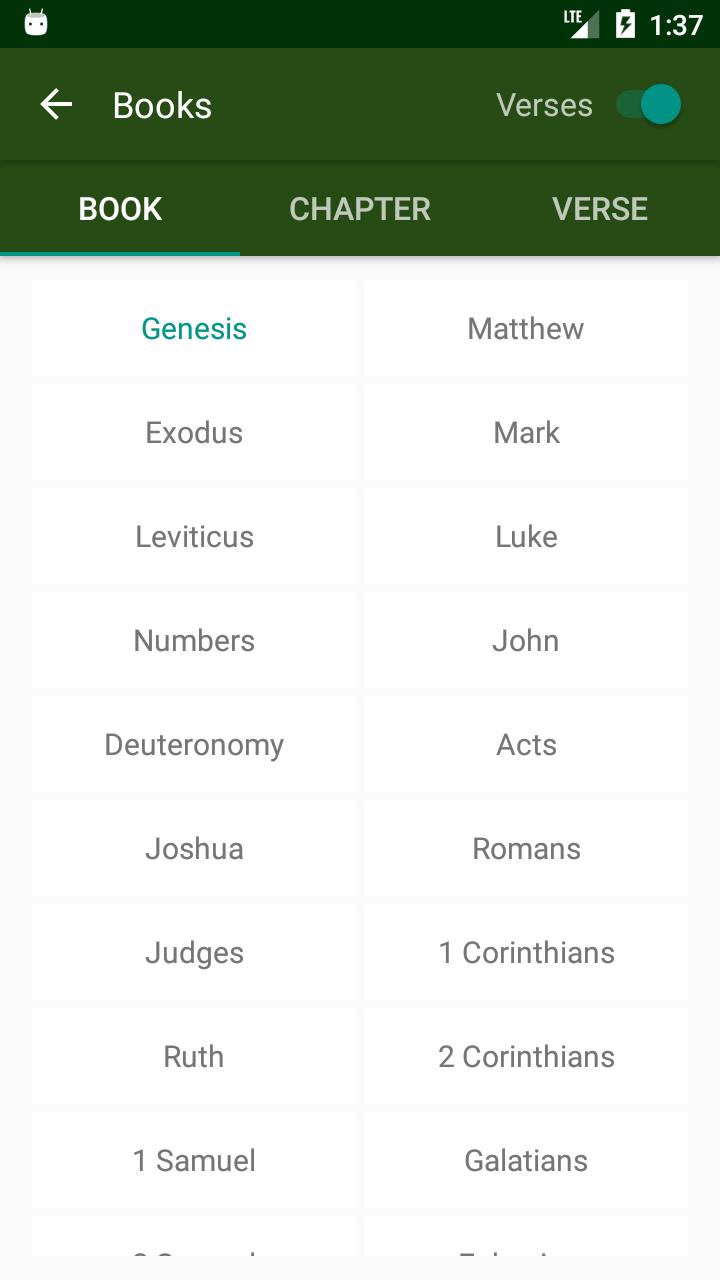Toggle the Verses switch
Image resolution: width=720 pixels, height=1280 pixels.
(x=649, y=105)
